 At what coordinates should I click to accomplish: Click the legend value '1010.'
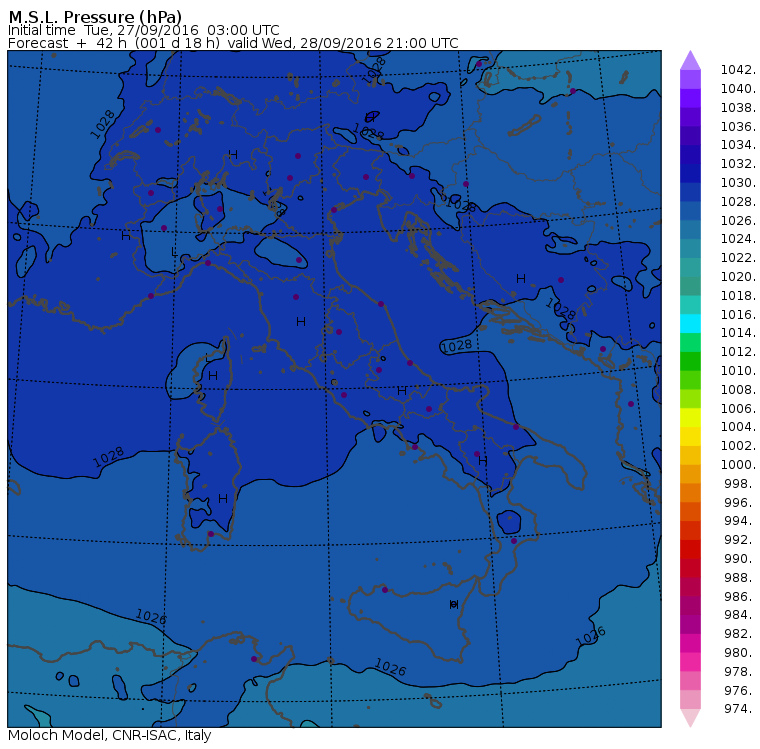tap(738, 371)
